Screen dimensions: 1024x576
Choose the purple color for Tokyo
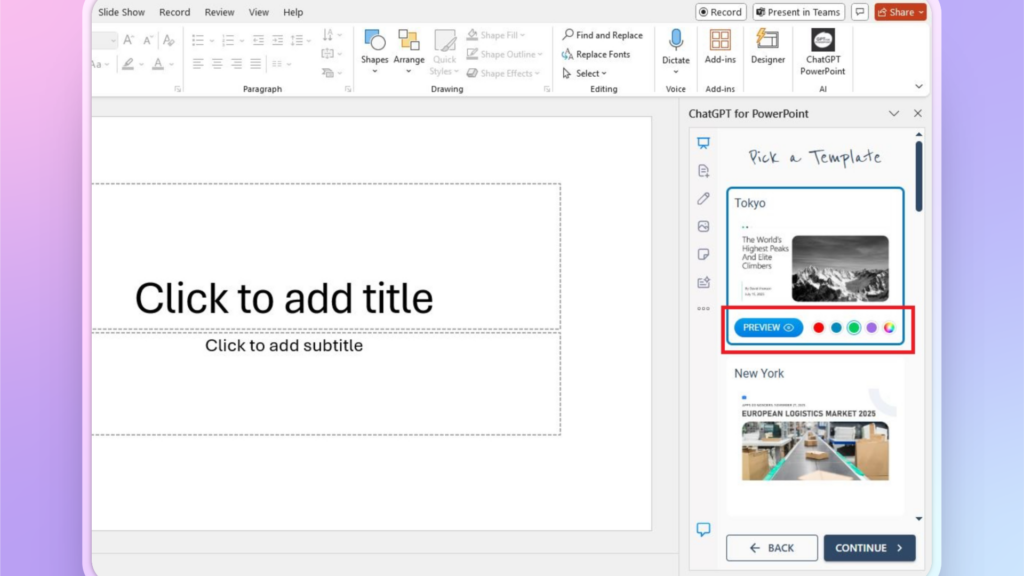[871, 328]
